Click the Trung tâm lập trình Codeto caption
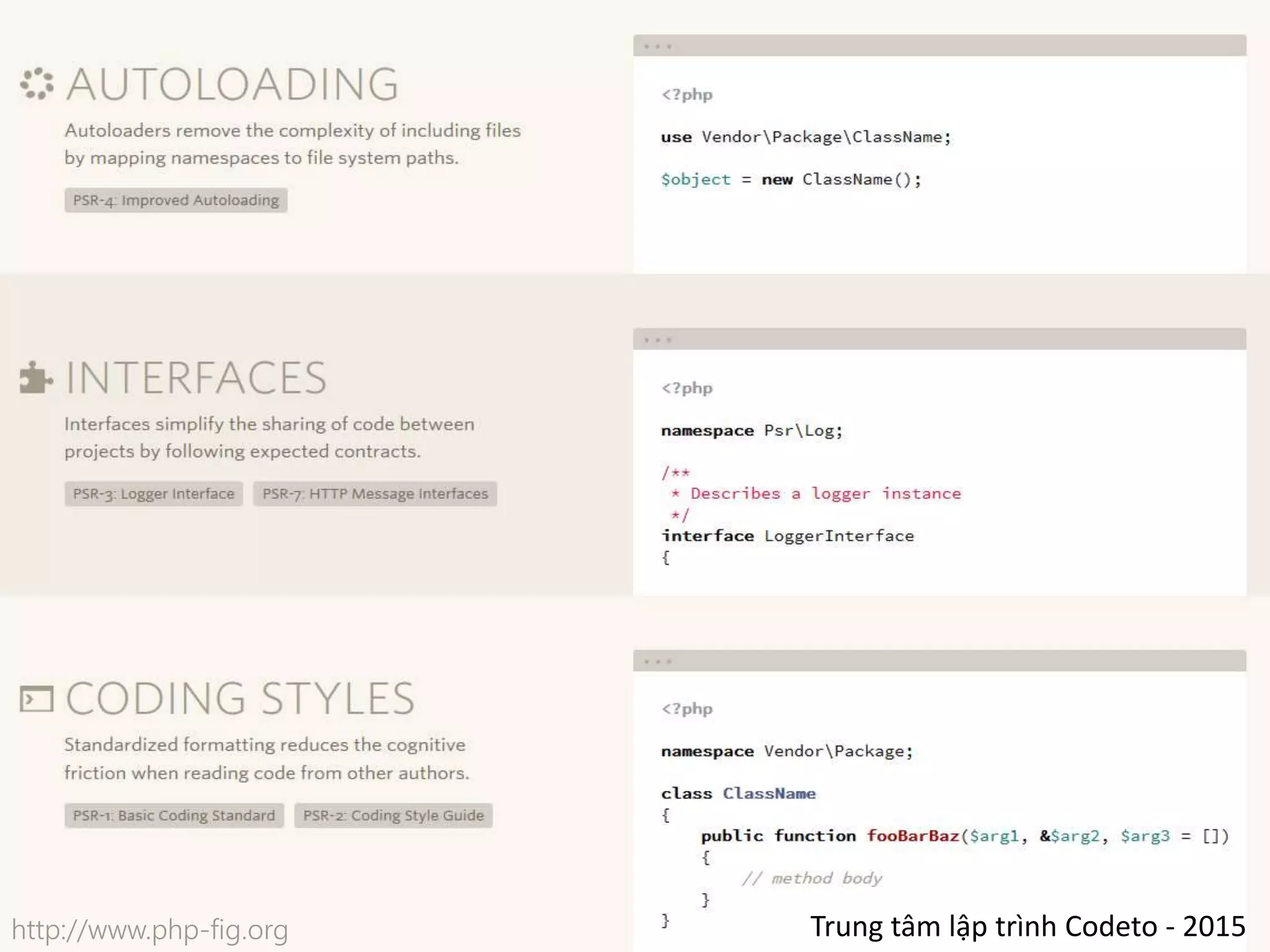Image resolution: width=1270 pixels, height=952 pixels. tap(1027, 927)
